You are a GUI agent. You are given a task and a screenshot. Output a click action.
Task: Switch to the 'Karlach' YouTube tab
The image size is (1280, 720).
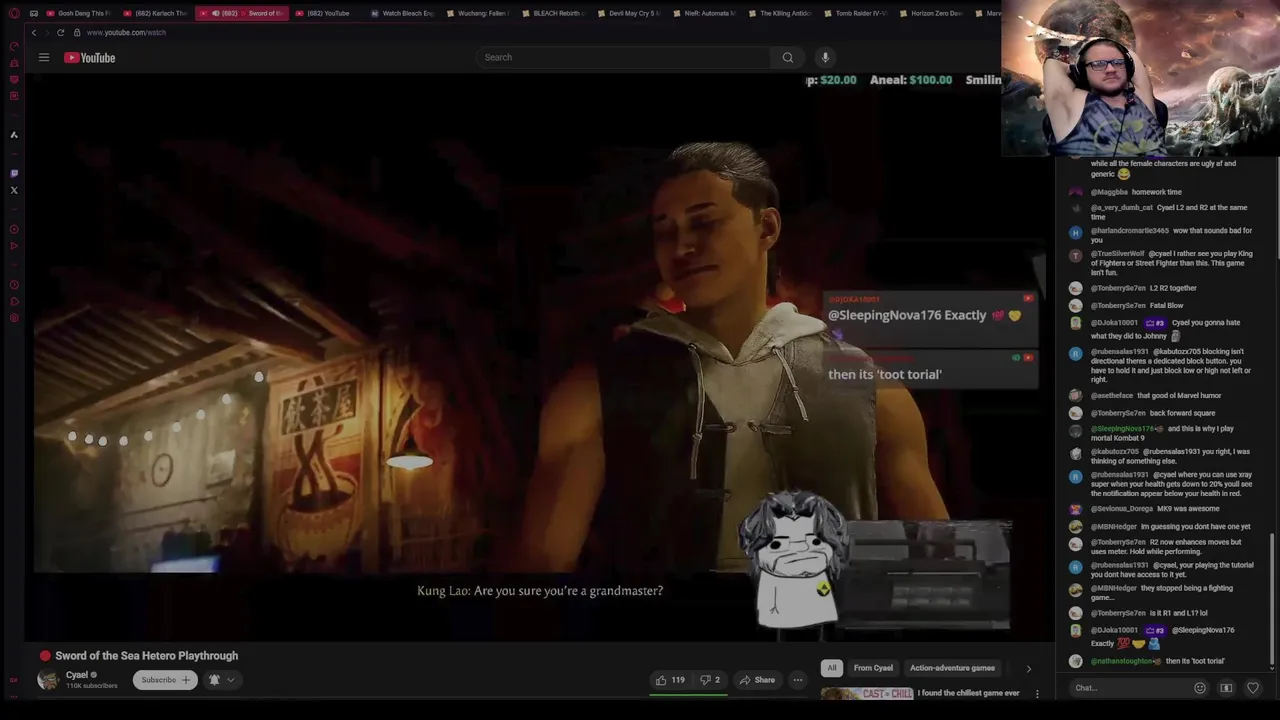click(158, 13)
